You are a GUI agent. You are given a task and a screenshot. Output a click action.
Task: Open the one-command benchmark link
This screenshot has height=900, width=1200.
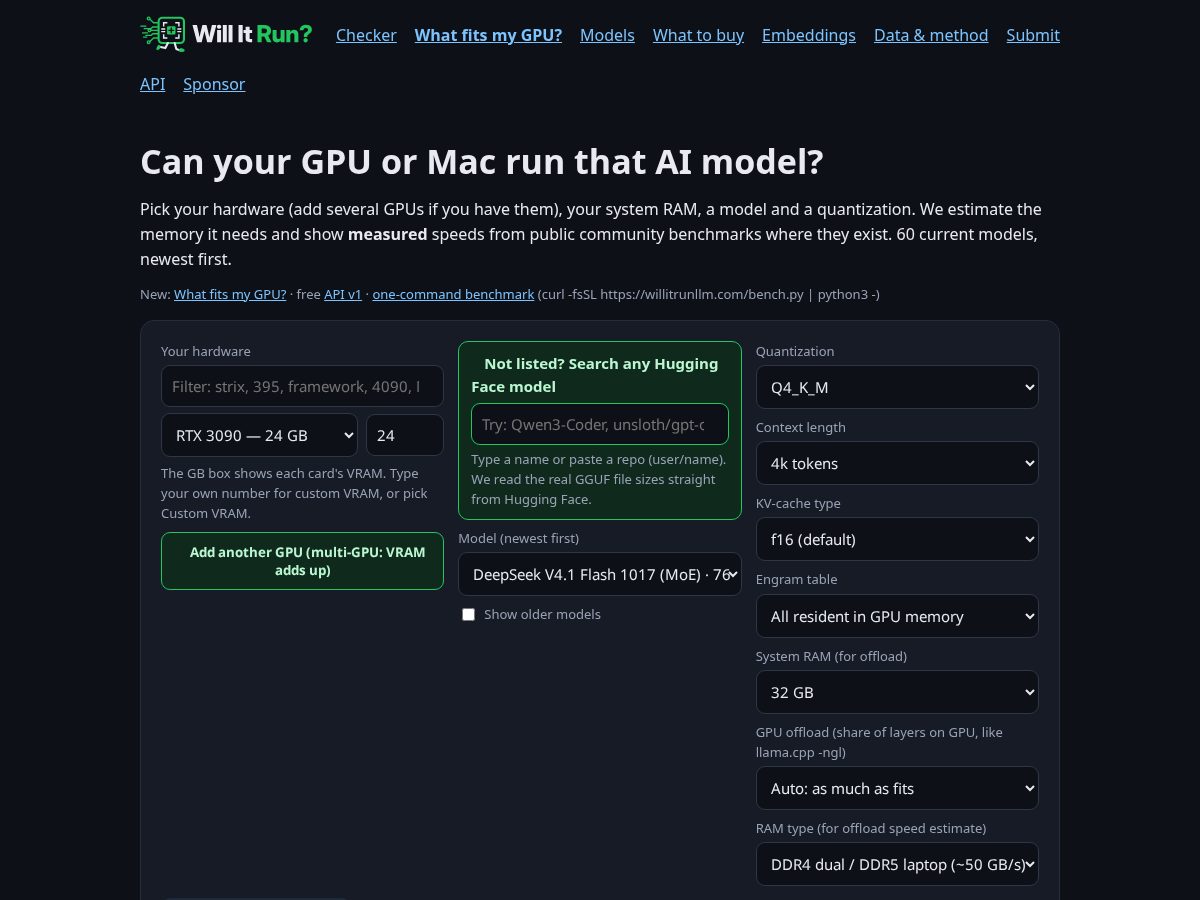point(453,294)
